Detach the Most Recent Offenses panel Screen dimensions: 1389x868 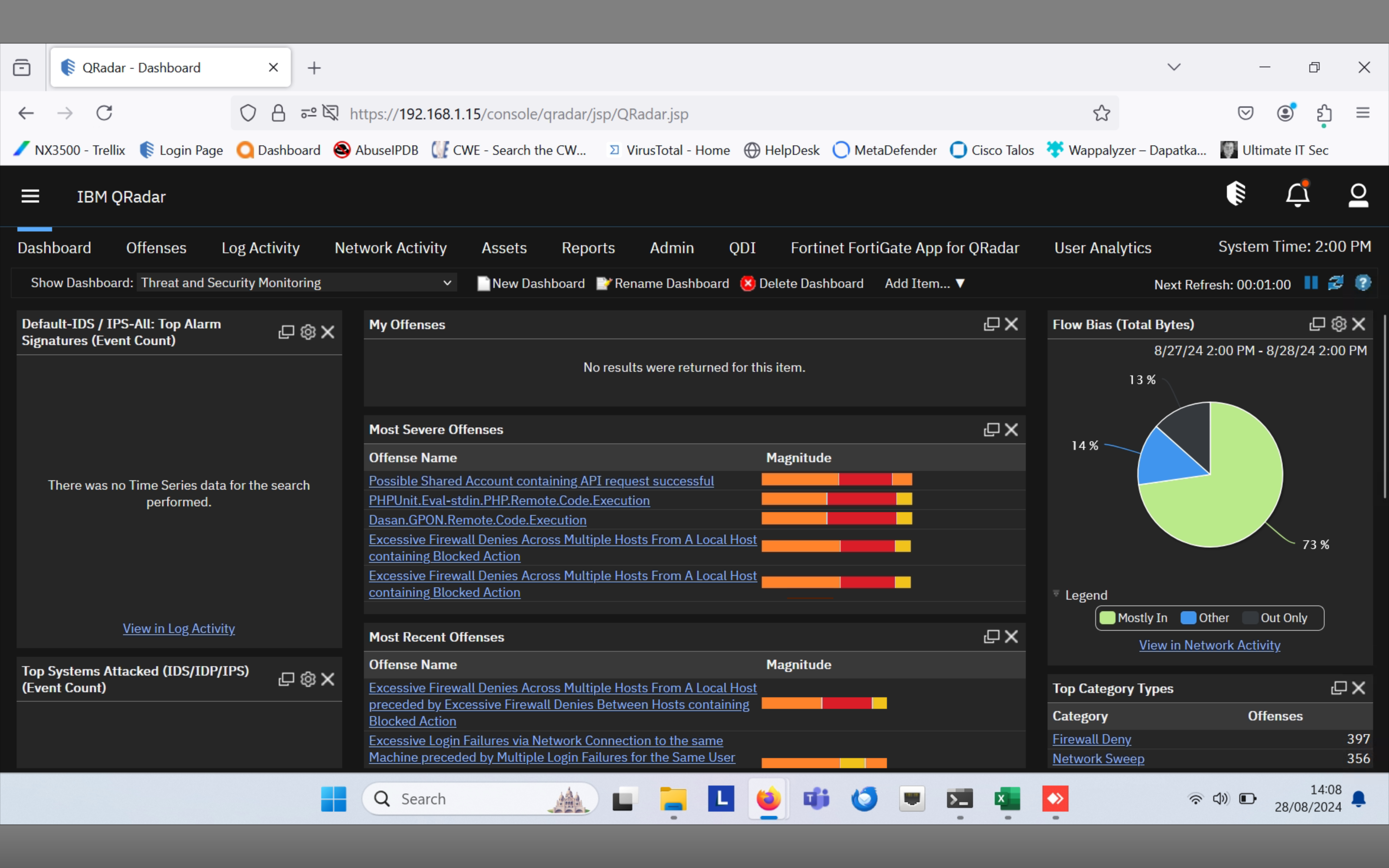click(991, 637)
